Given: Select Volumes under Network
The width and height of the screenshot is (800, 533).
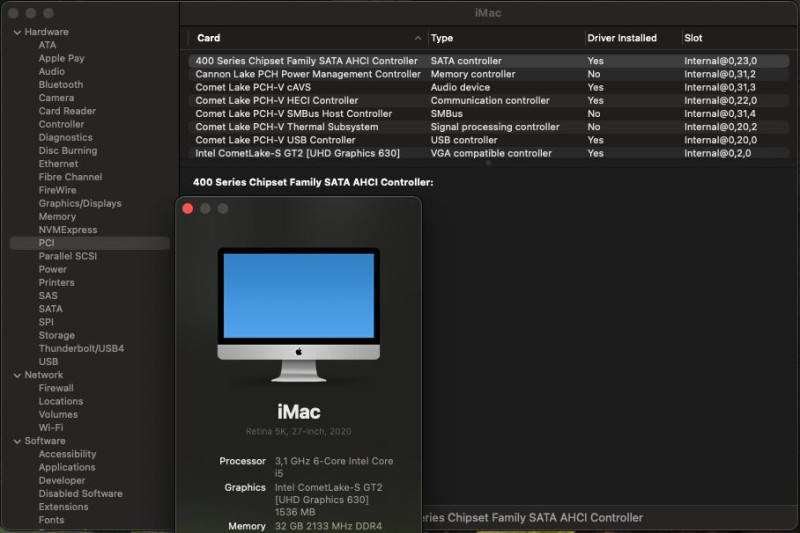Looking at the screenshot, I should [x=58, y=415].
